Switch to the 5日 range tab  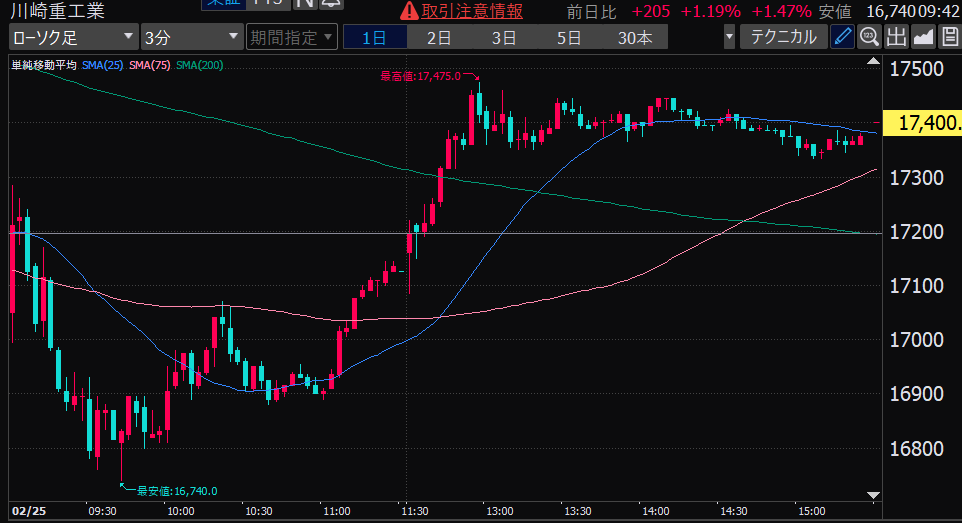click(x=569, y=38)
